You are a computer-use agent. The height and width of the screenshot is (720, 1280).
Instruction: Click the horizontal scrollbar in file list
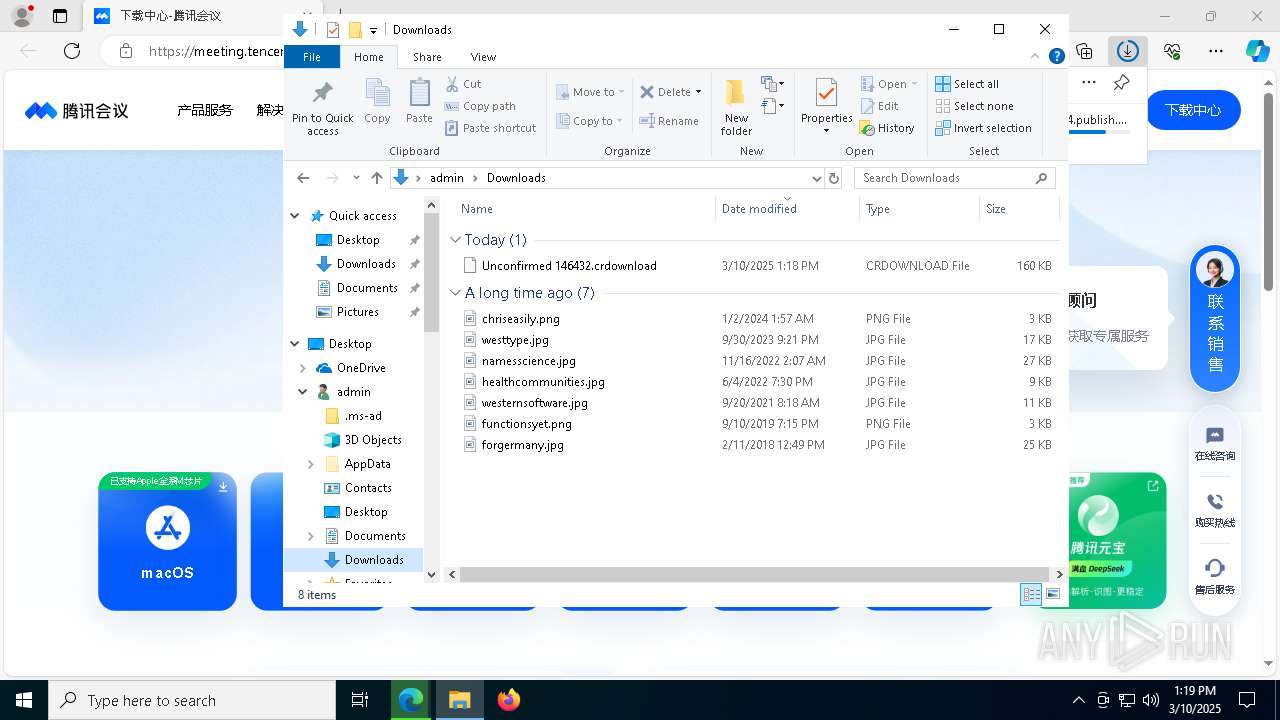coord(755,575)
